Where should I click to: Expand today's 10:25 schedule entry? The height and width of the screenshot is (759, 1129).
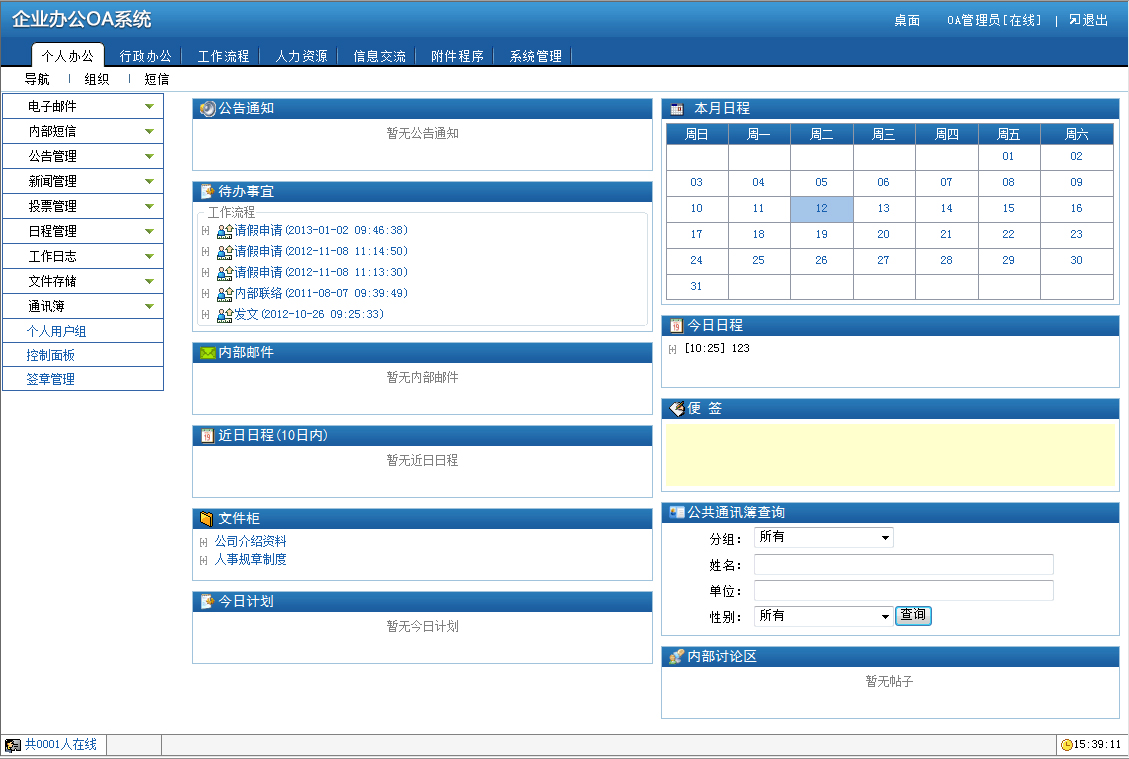673,349
